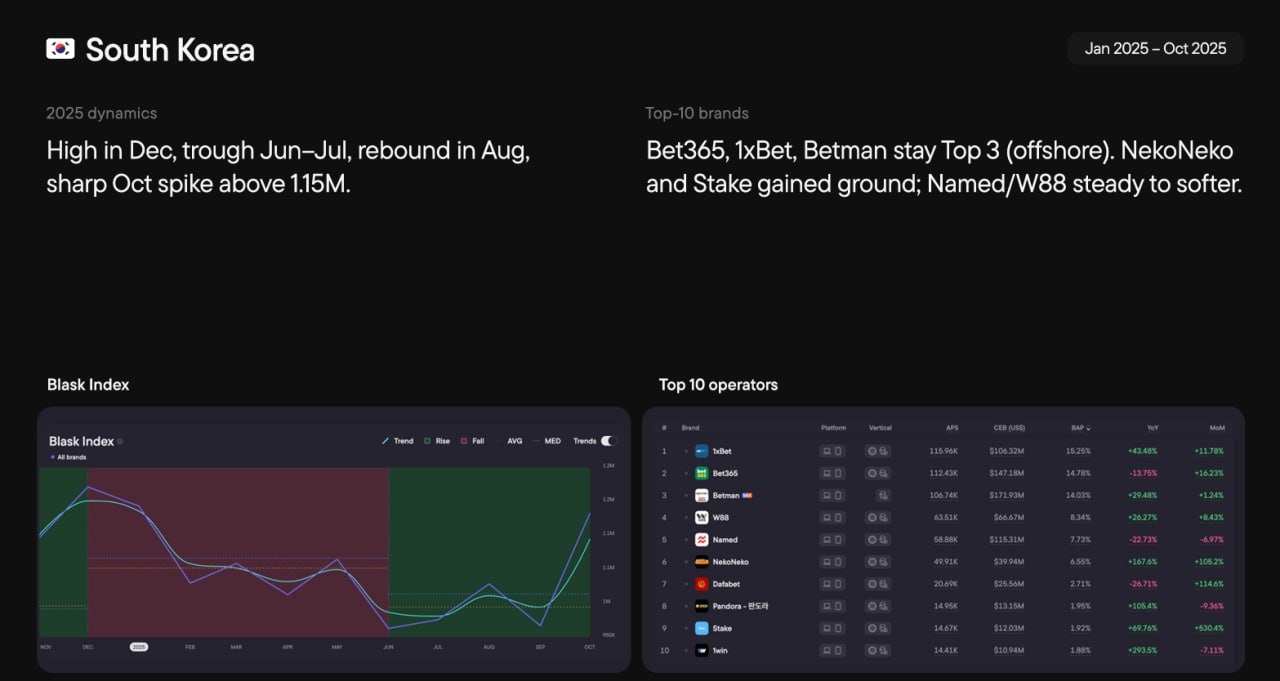Screen dimensions: 1280x681
Task: Click platform icons in the W88 row
Action: coord(832,518)
